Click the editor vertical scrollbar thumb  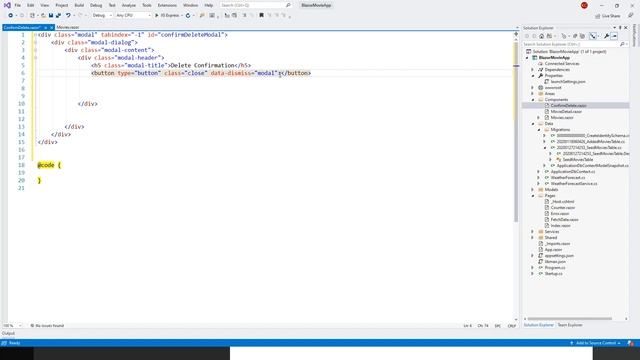coord(516,131)
